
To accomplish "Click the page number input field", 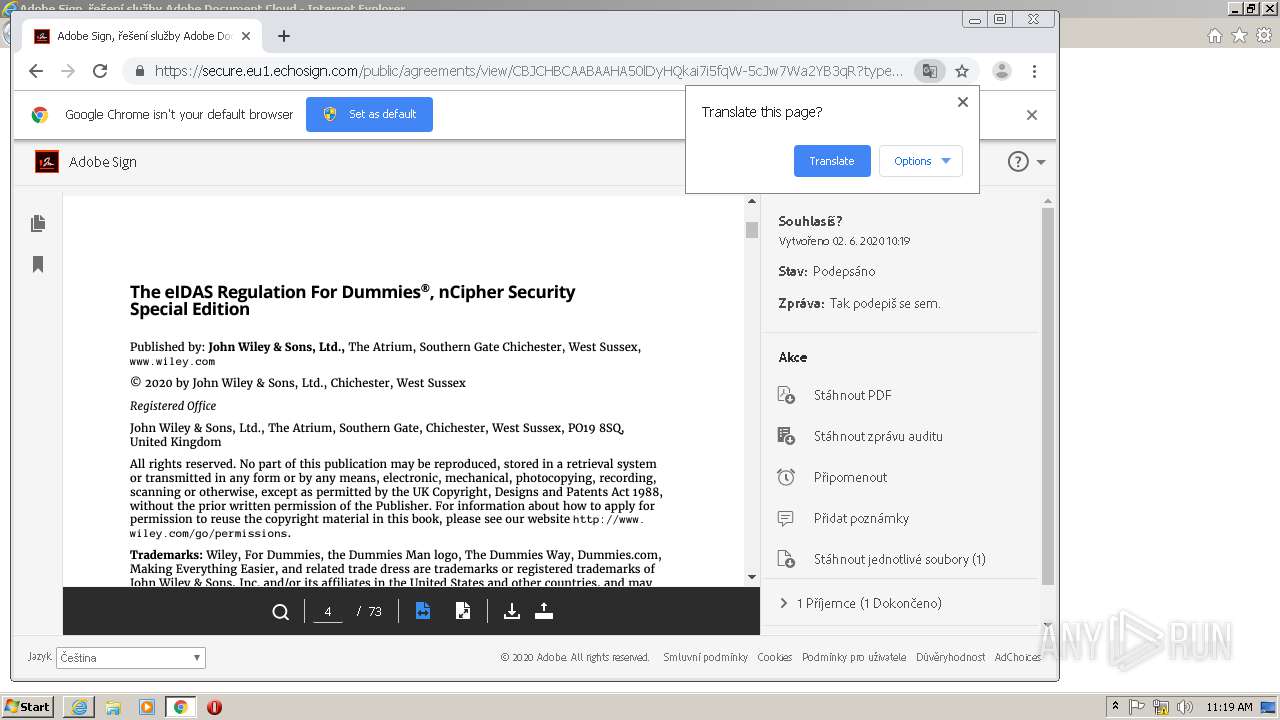I will (328, 611).
